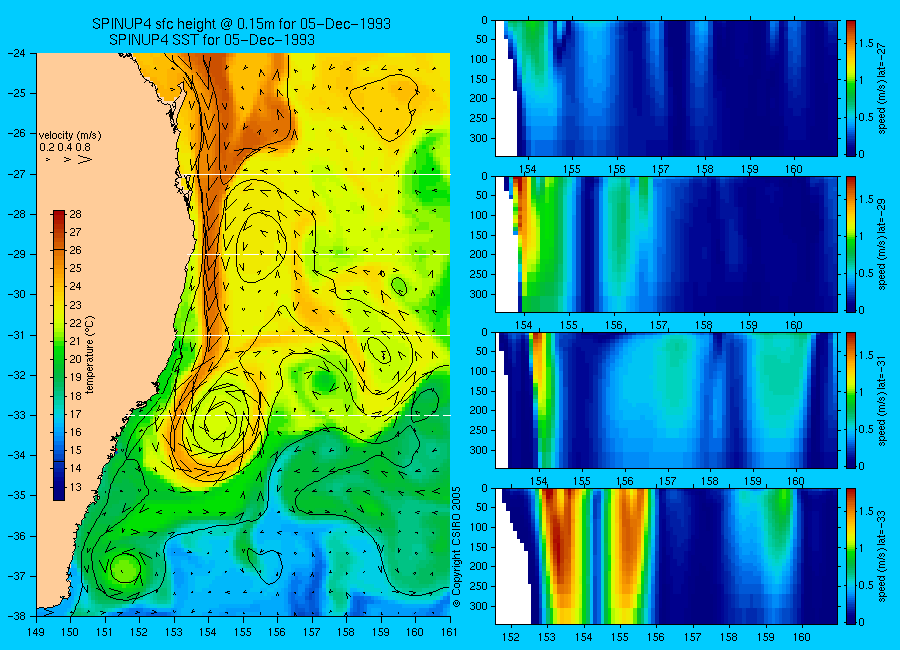Click the '-27' latitude label on map axis
This screenshot has width=900, height=650.
pos(16,175)
